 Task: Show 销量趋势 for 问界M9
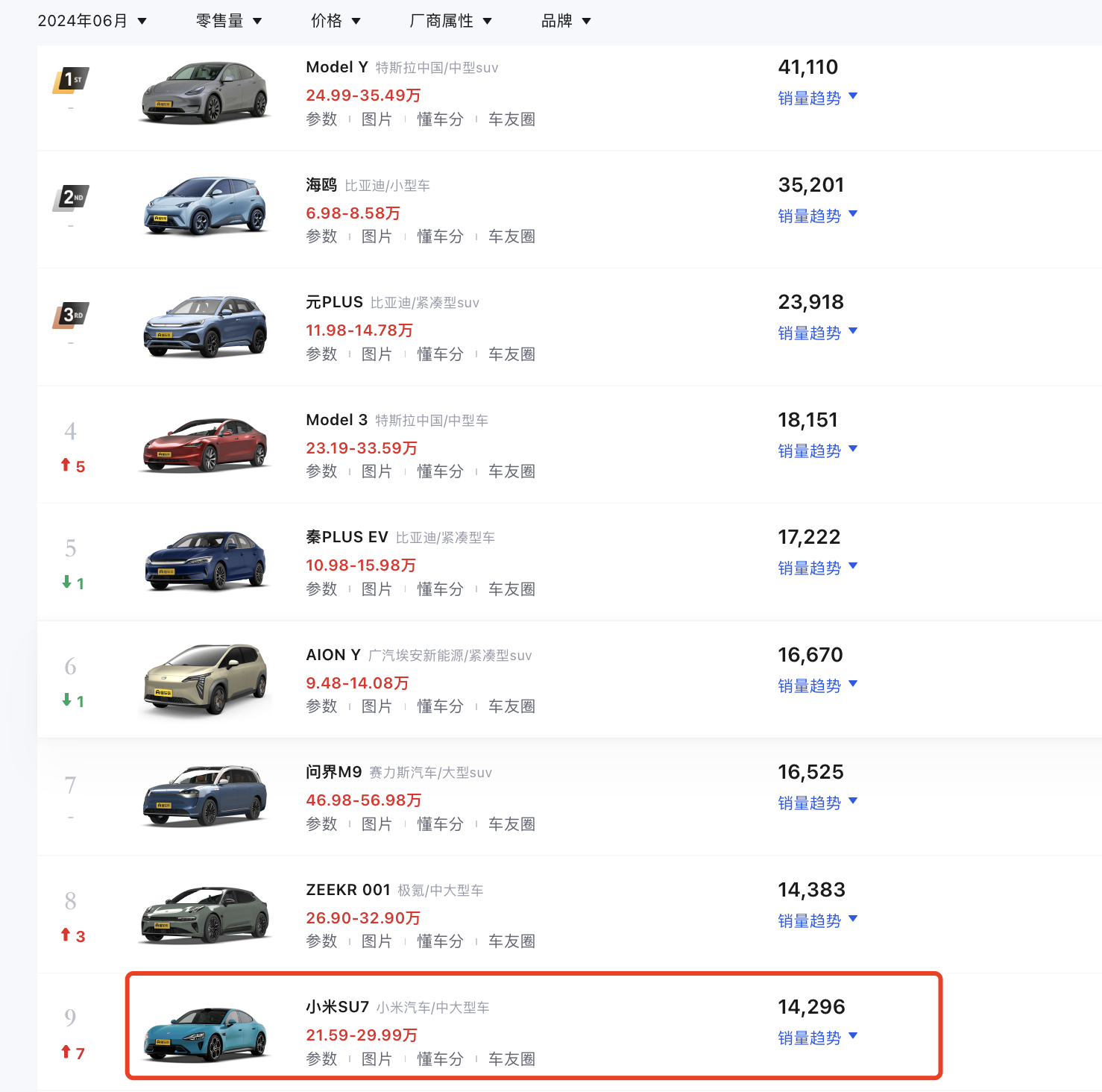click(x=817, y=803)
